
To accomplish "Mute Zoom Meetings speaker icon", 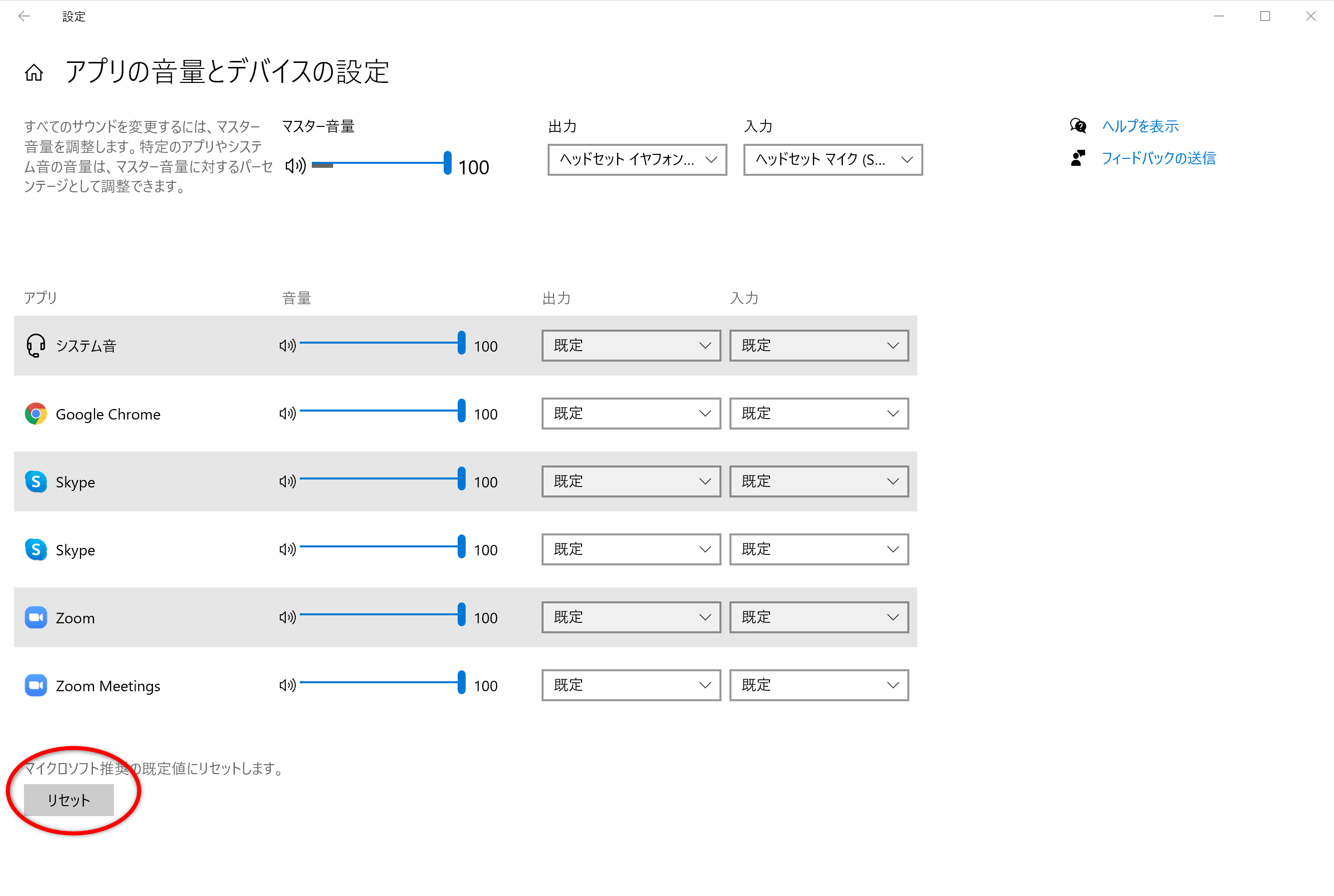I will click(287, 685).
